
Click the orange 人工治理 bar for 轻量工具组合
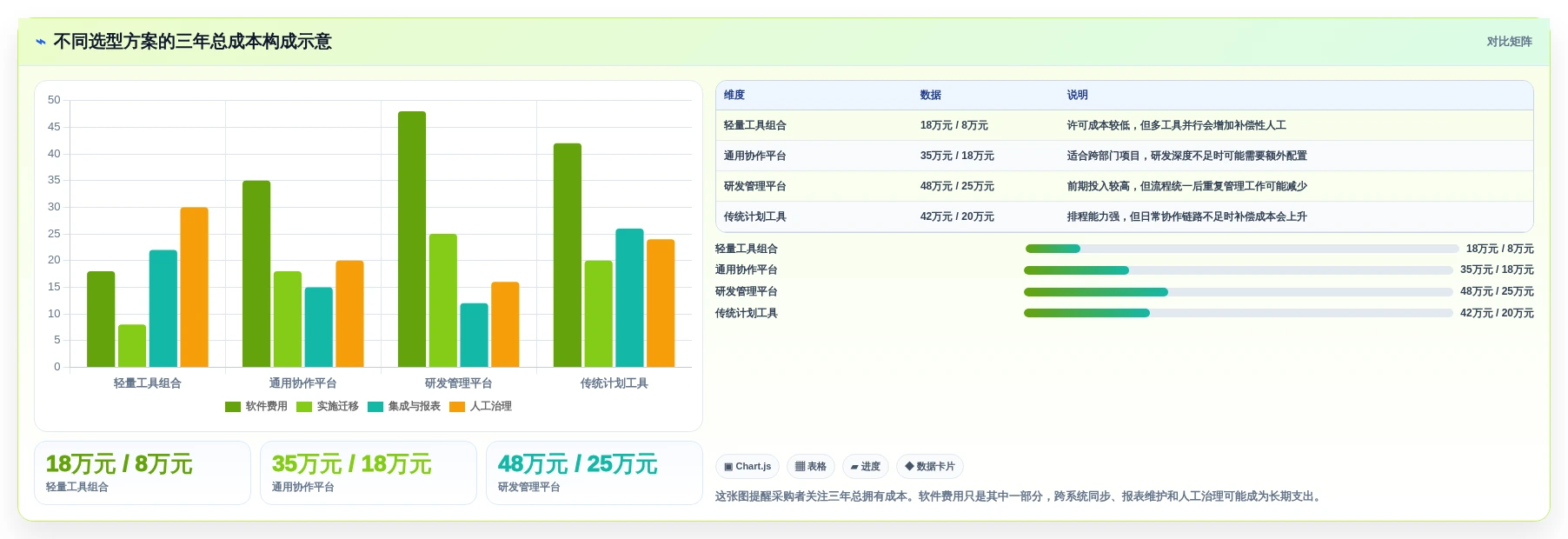[194, 287]
